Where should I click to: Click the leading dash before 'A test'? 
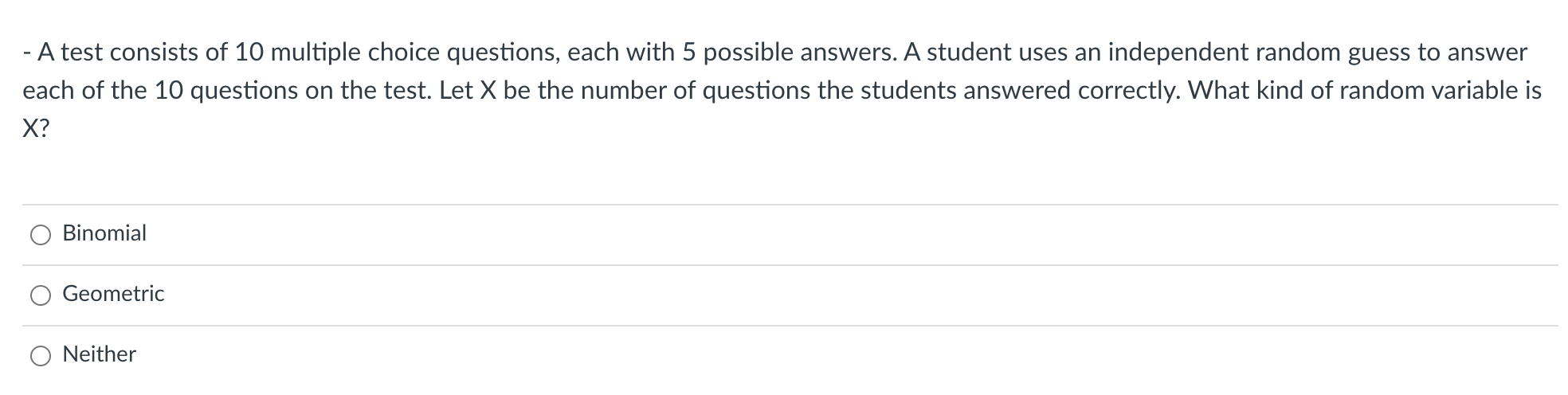tap(27, 53)
